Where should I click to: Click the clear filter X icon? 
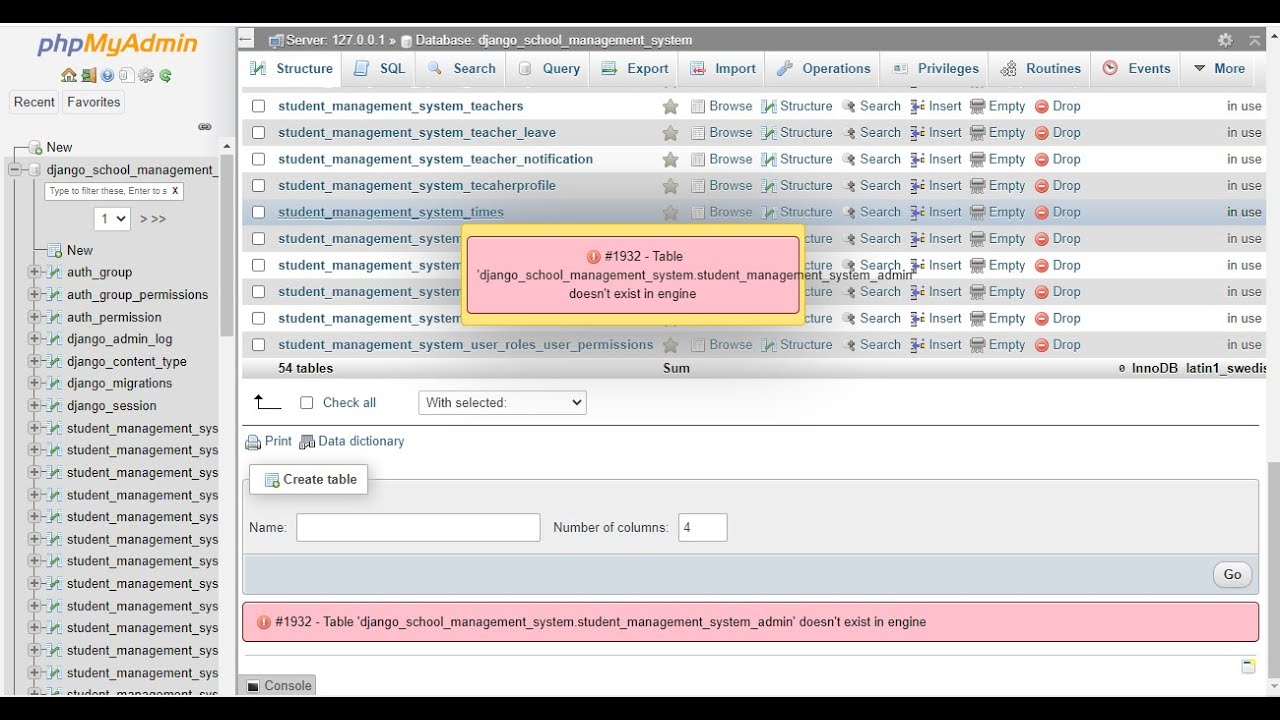click(x=175, y=191)
